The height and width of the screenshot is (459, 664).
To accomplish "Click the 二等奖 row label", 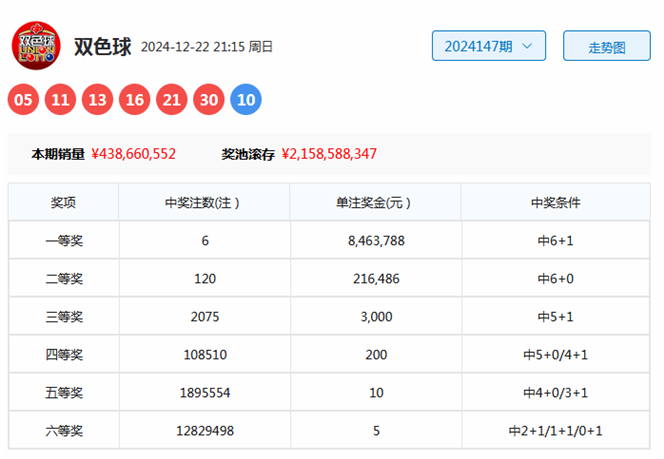I will tap(63, 279).
